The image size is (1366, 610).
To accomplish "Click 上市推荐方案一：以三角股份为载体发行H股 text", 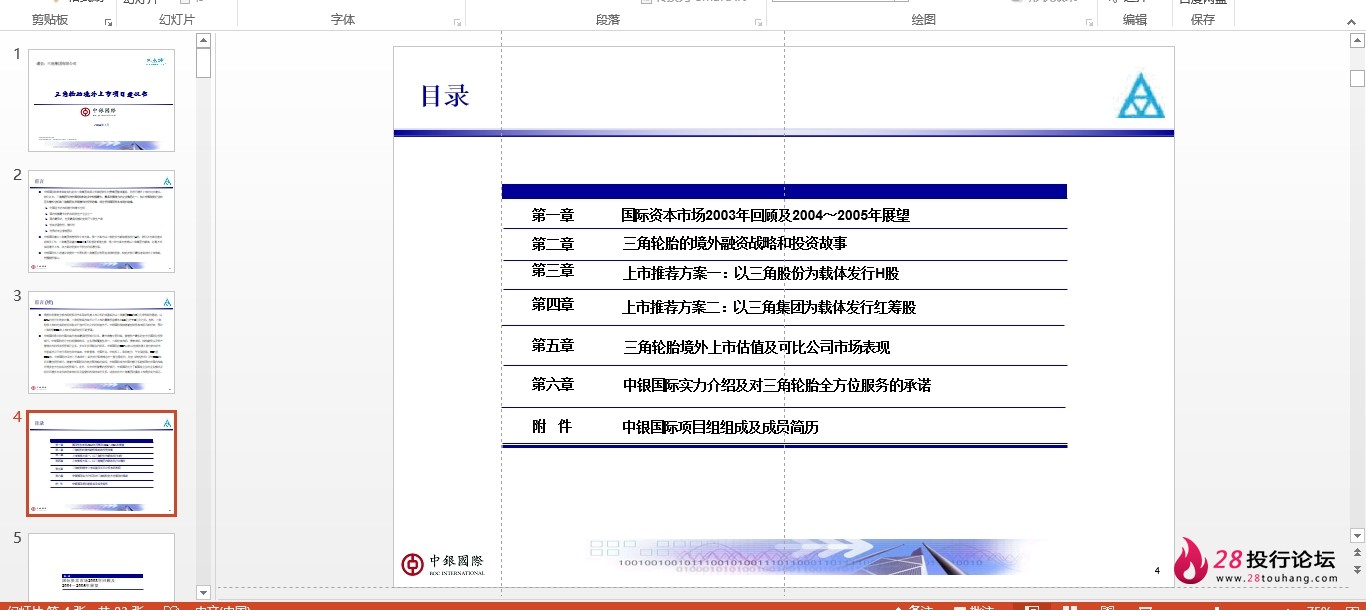I will (x=761, y=274).
